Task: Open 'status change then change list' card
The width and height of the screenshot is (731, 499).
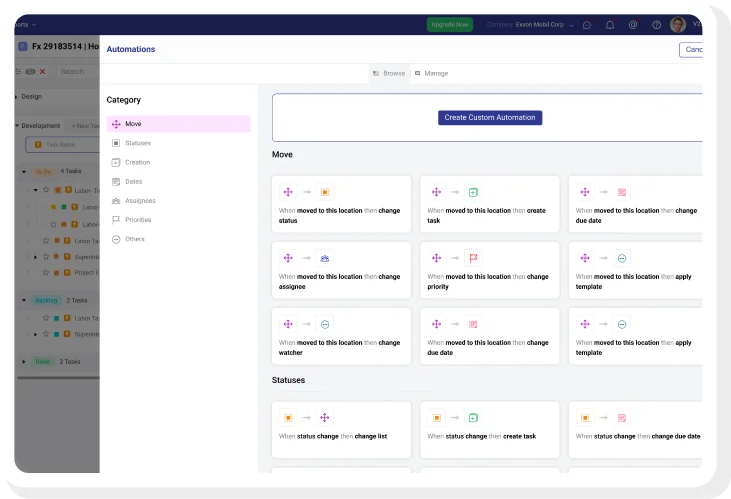Action: coord(341,430)
